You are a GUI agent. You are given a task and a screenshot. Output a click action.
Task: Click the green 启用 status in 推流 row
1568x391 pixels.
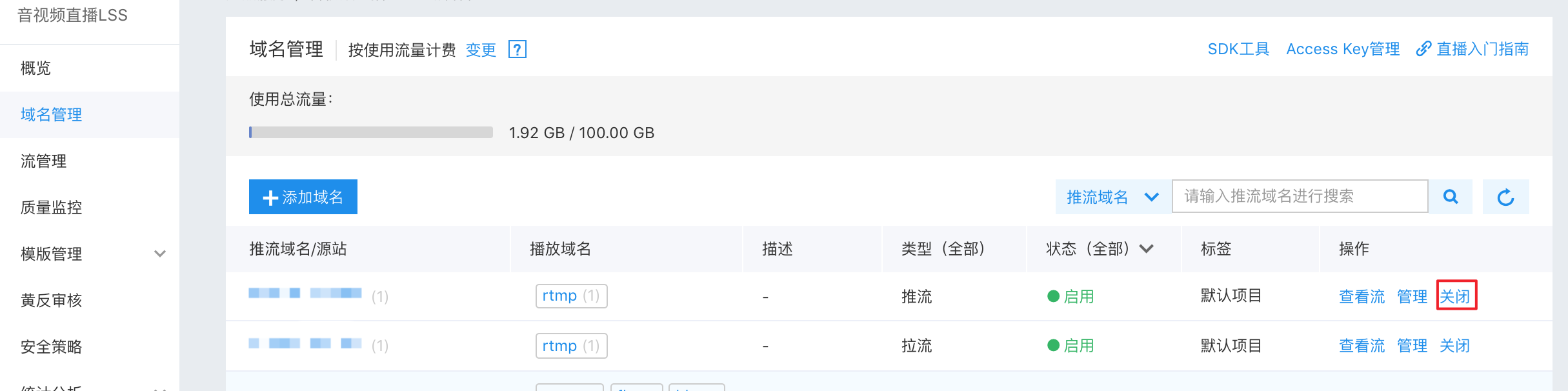coord(1070,296)
